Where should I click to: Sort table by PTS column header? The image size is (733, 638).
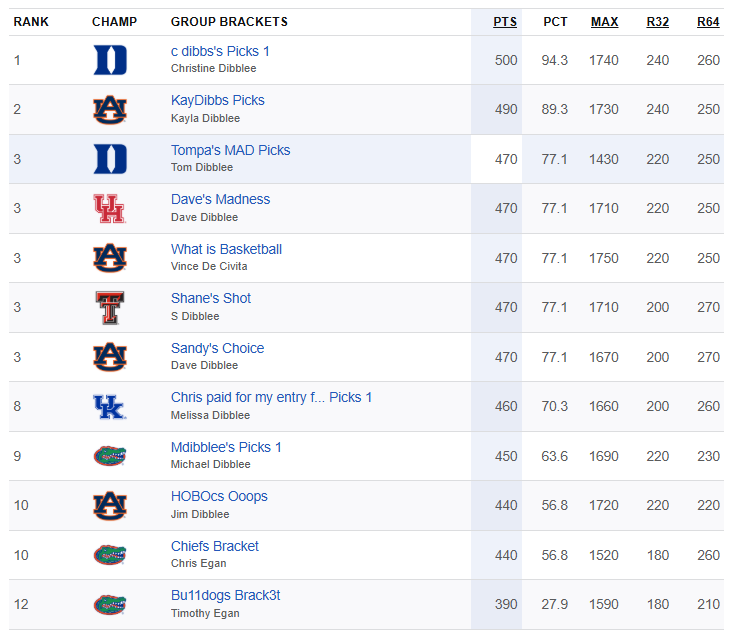(x=505, y=22)
